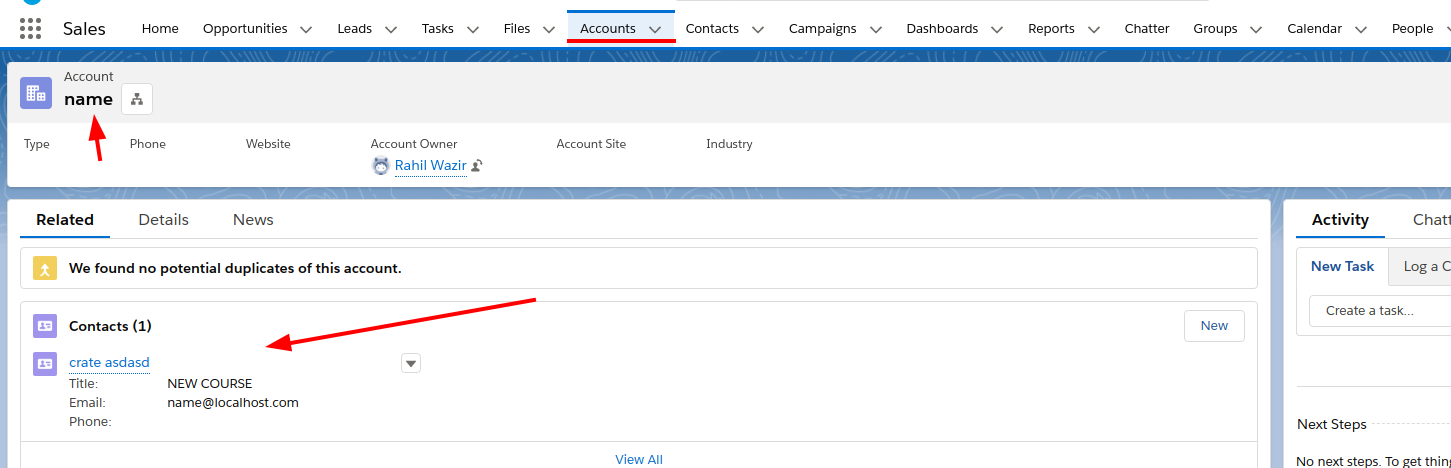Go to the Home nav item

point(160,29)
